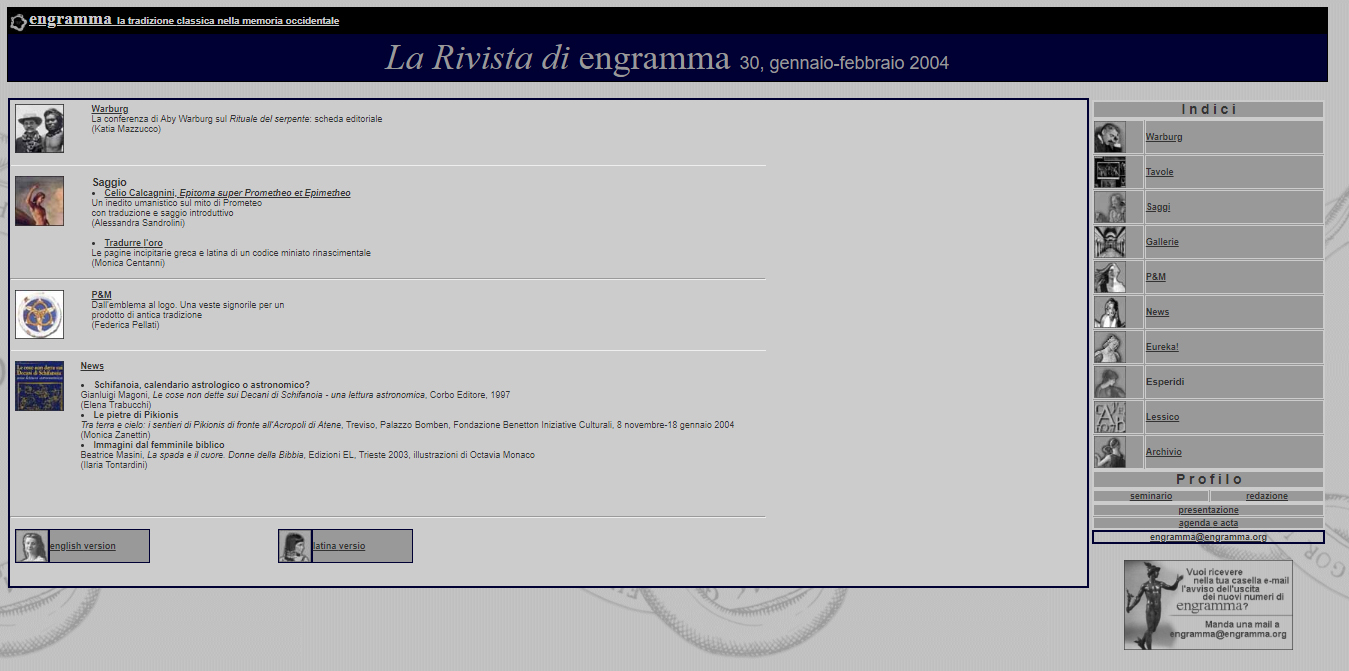Click the english version portrait icon

32,546
